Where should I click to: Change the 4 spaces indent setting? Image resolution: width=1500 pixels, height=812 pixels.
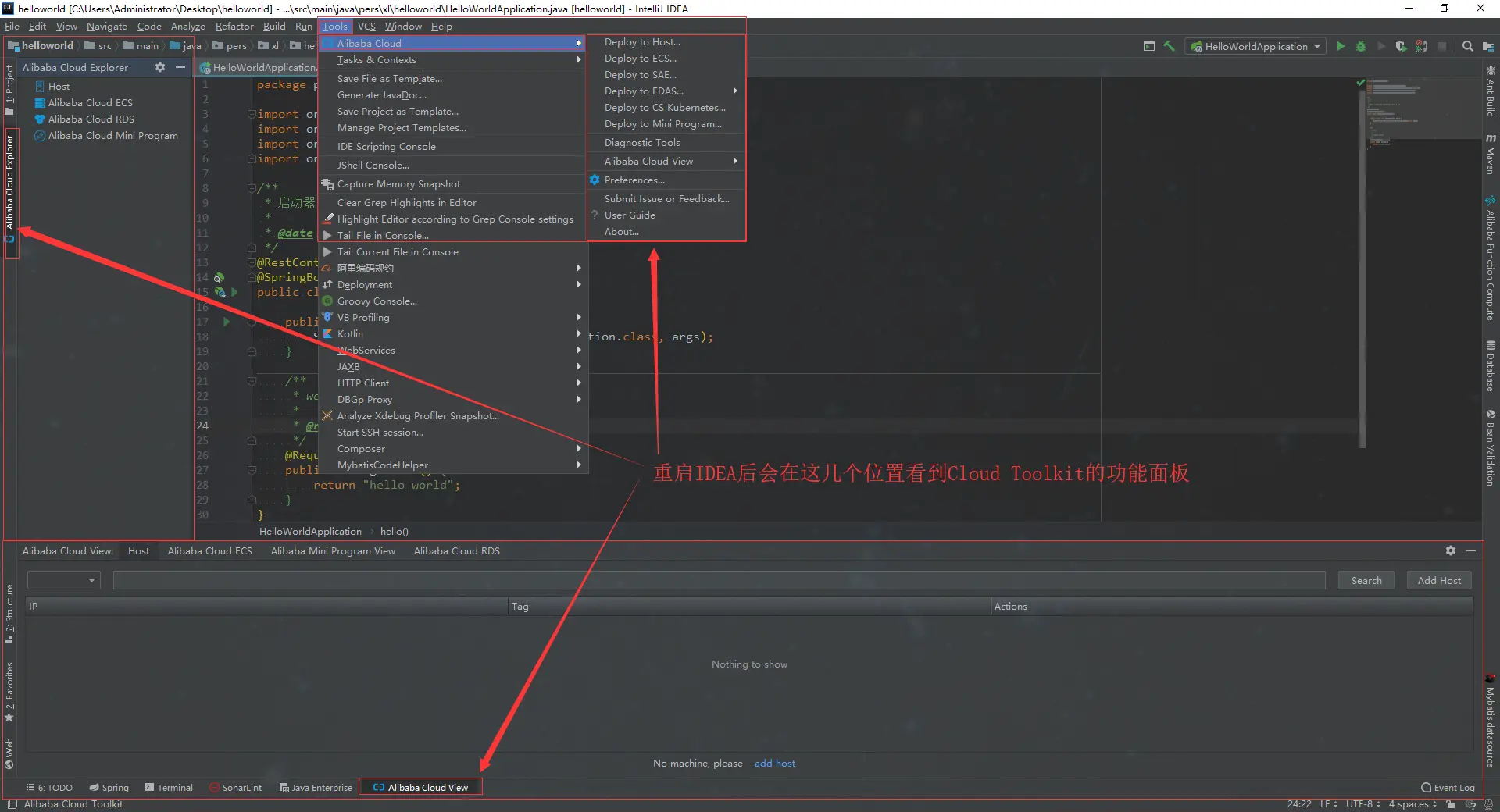[x=1412, y=804]
